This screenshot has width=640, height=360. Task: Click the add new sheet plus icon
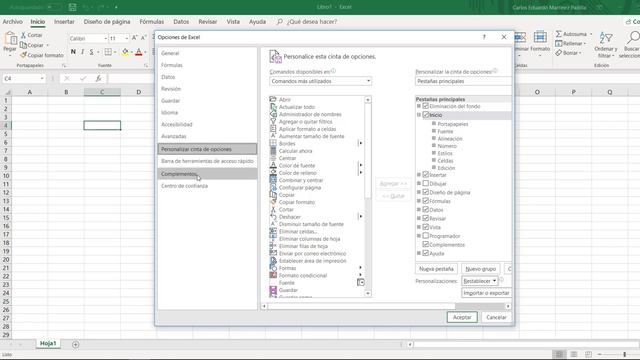point(76,344)
